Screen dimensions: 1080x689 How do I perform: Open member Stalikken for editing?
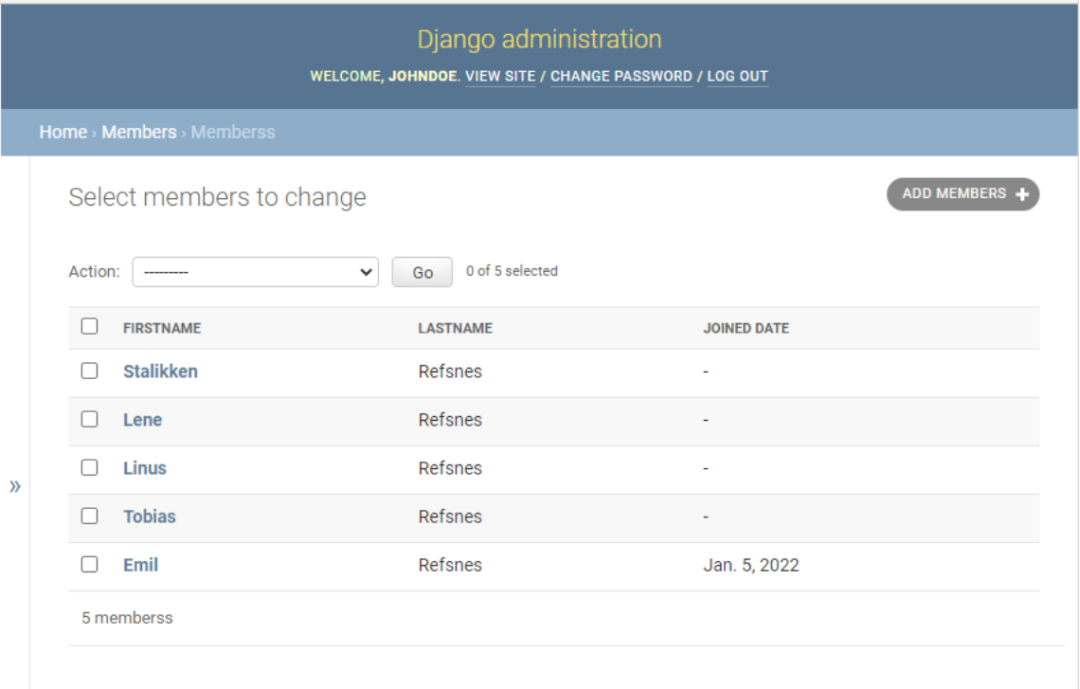click(x=160, y=371)
